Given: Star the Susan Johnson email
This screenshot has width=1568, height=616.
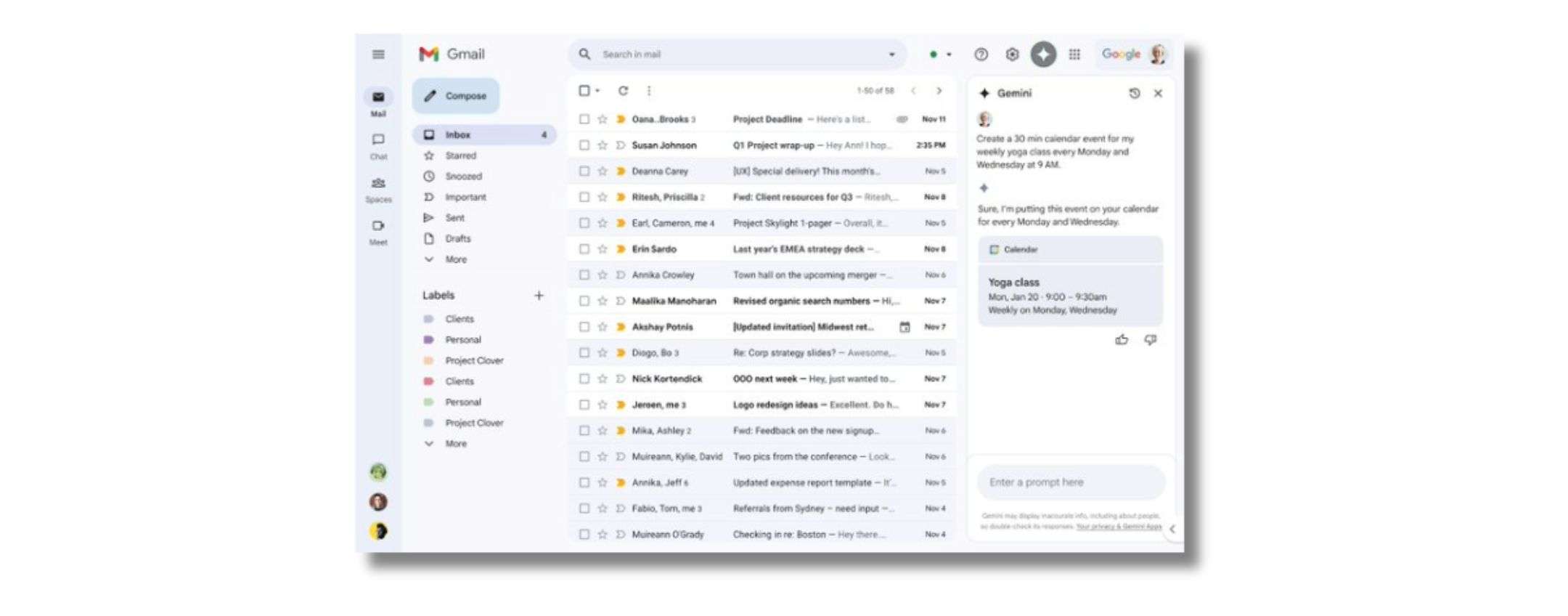Looking at the screenshot, I should point(603,145).
